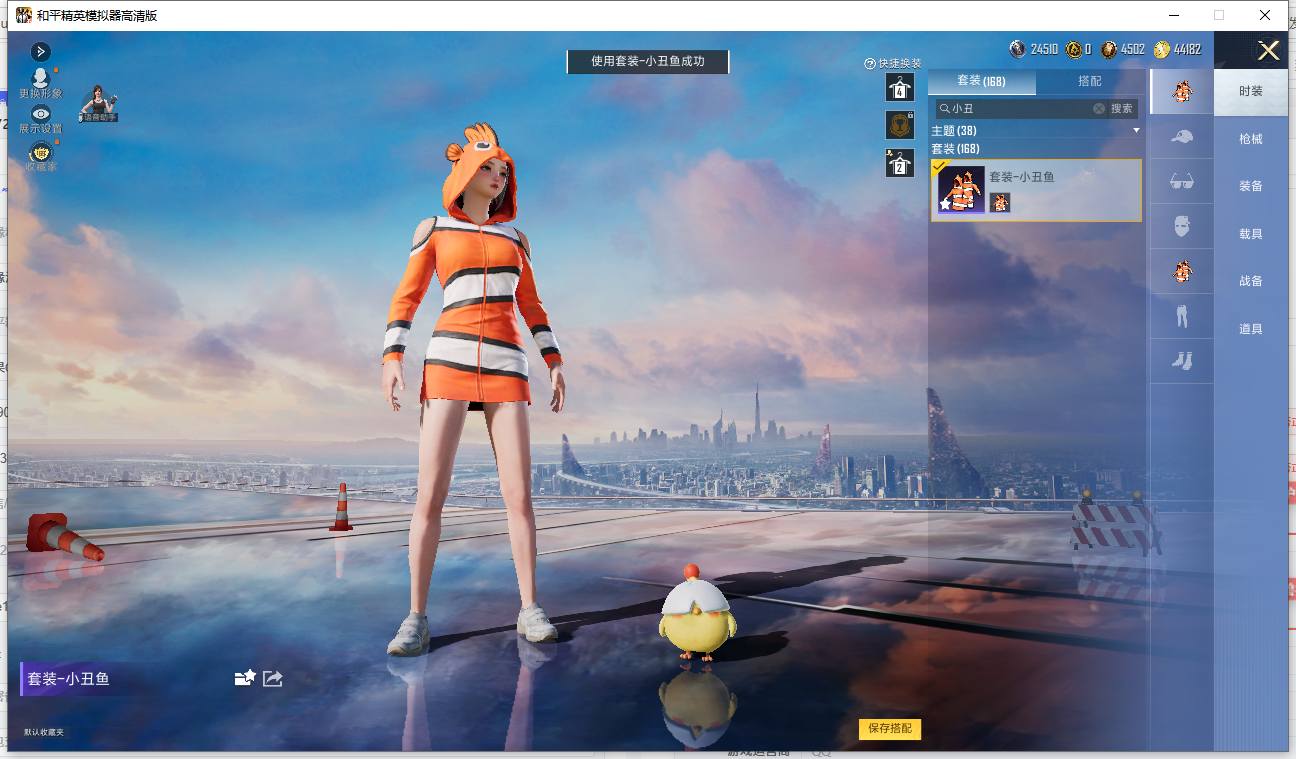Open the 战备 tab
This screenshot has width=1296, height=759.
(x=1251, y=281)
